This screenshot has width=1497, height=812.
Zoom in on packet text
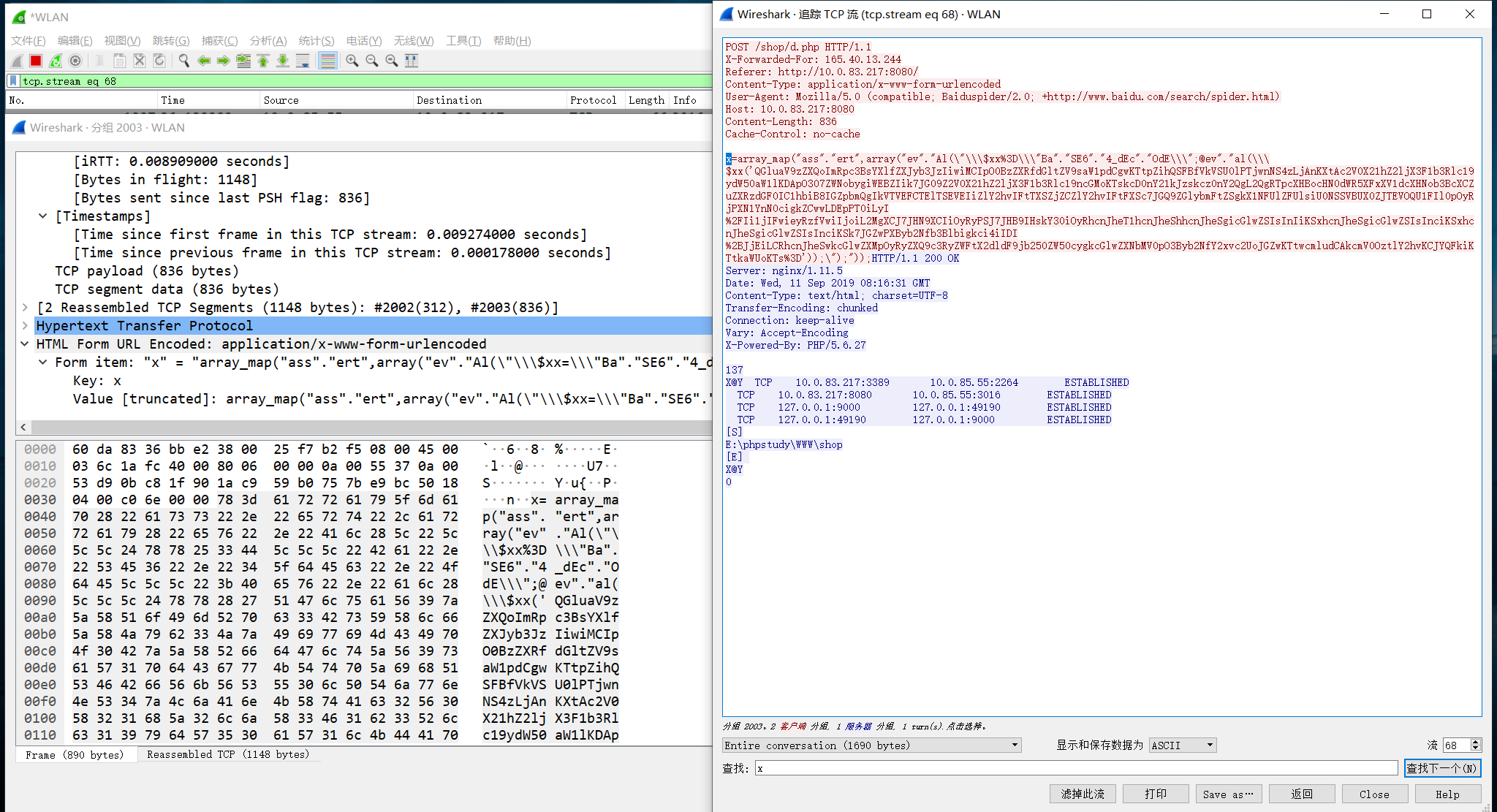click(x=352, y=61)
